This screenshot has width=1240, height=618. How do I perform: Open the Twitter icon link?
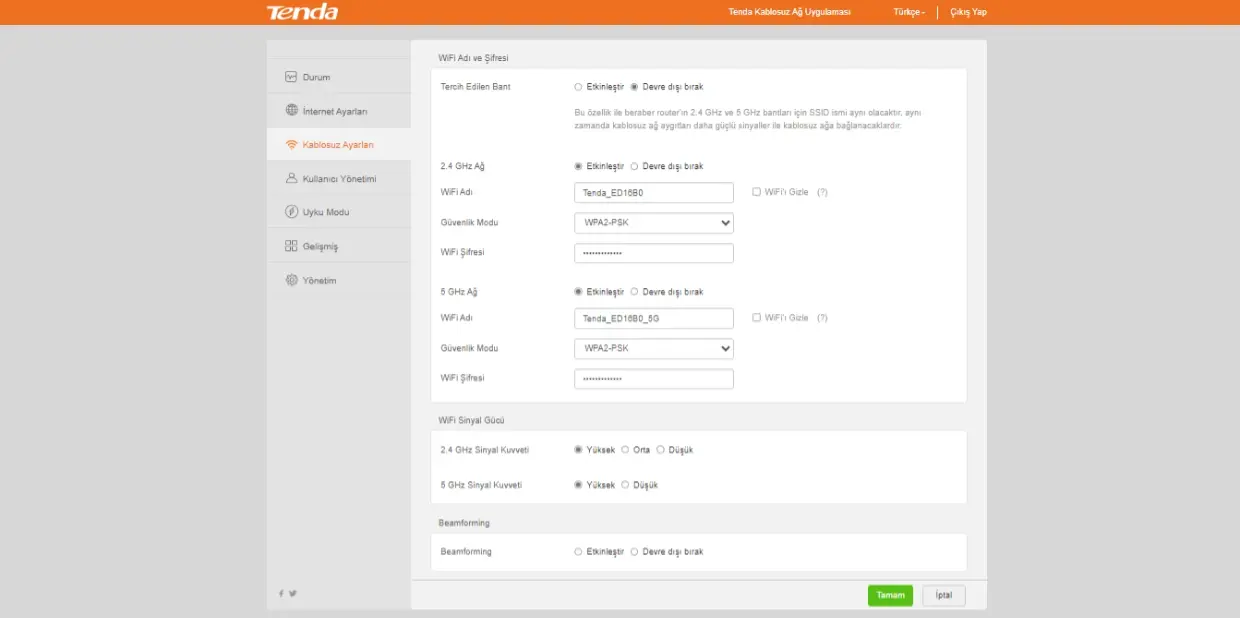[x=293, y=593]
